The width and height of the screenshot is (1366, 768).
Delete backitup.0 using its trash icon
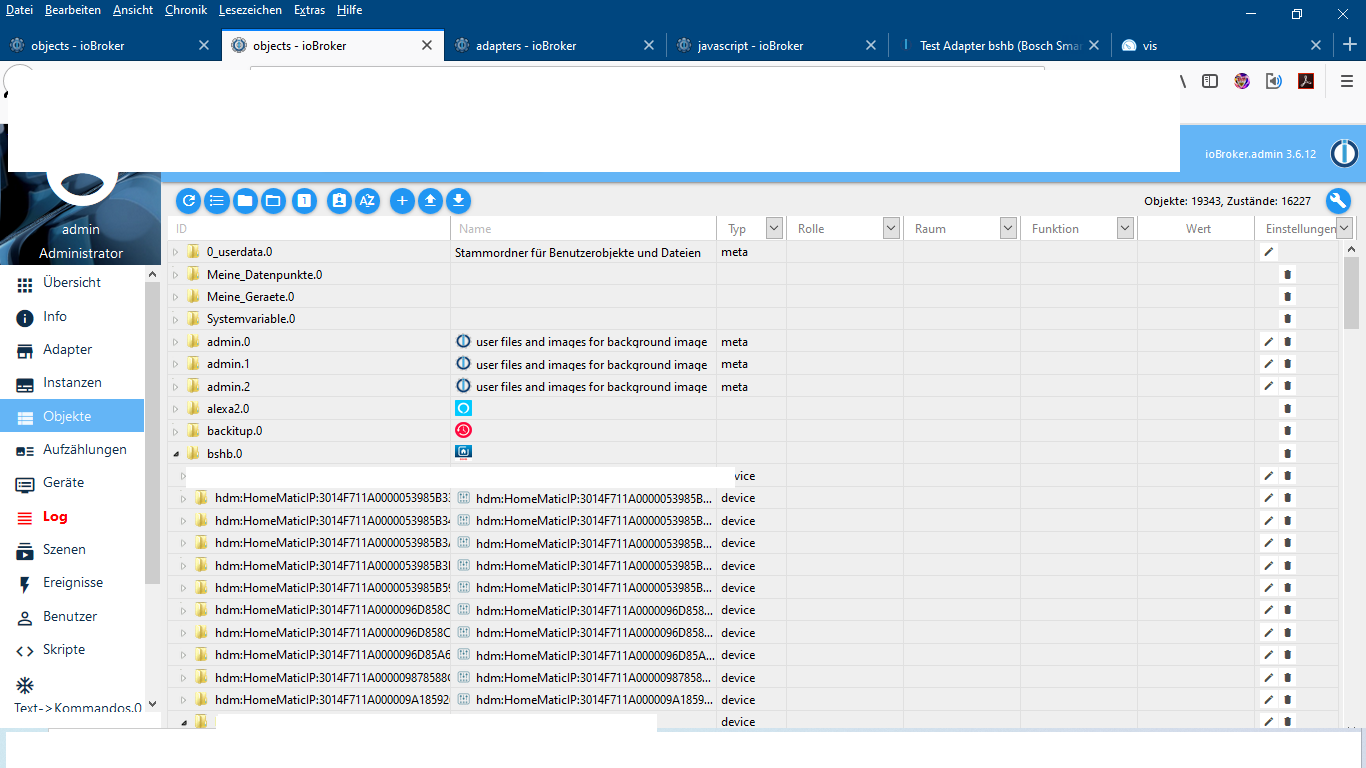point(1288,431)
